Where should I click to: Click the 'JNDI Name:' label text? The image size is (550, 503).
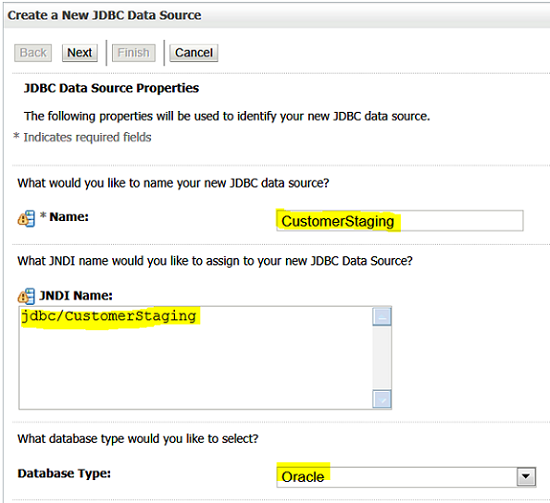(x=76, y=296)
